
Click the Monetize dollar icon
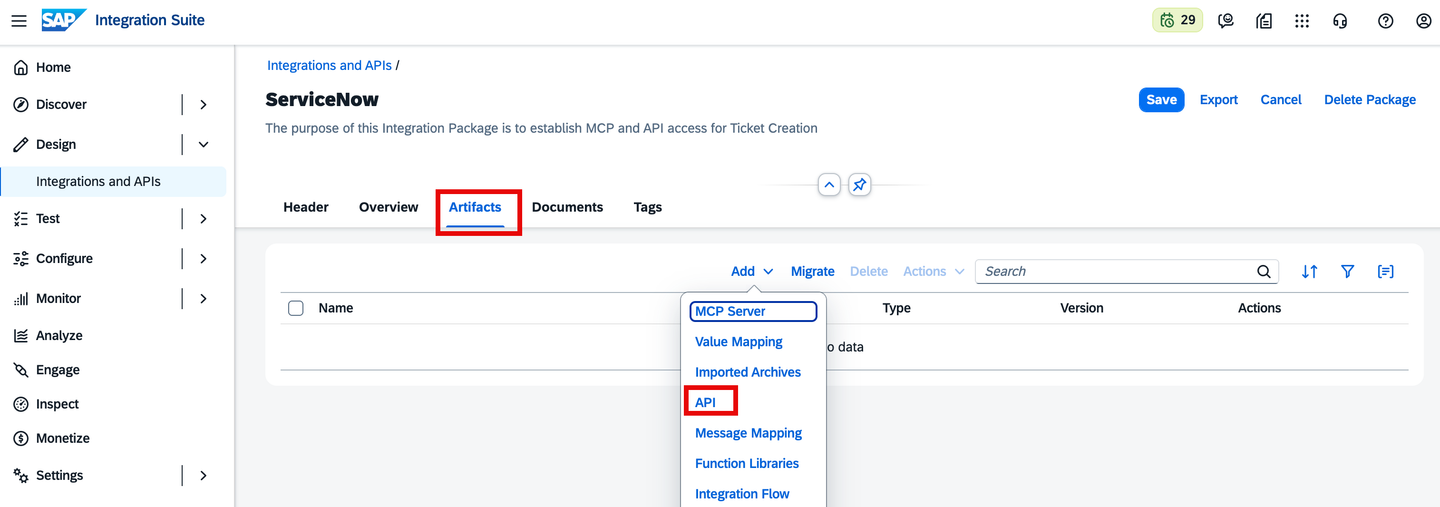click(20, 438)
